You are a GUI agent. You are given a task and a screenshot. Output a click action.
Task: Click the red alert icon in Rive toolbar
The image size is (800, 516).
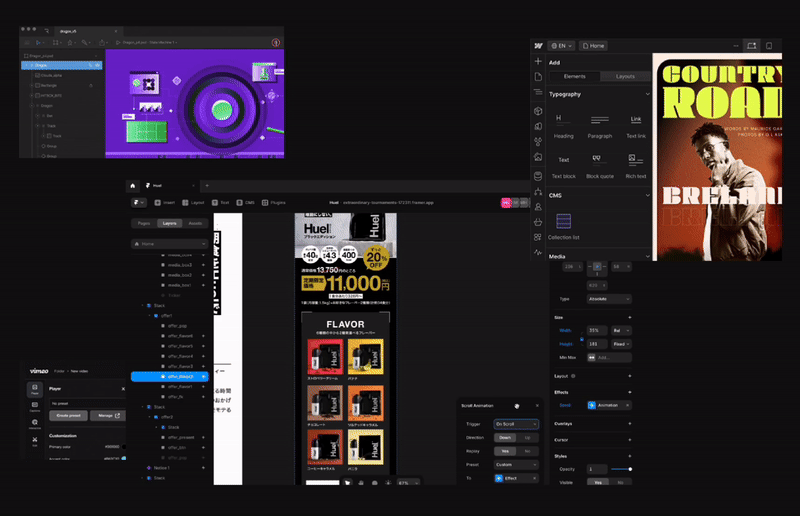tap(276, 42)
